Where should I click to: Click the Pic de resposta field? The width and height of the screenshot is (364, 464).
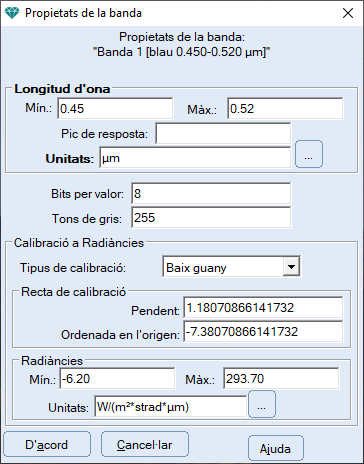[223, 134]
